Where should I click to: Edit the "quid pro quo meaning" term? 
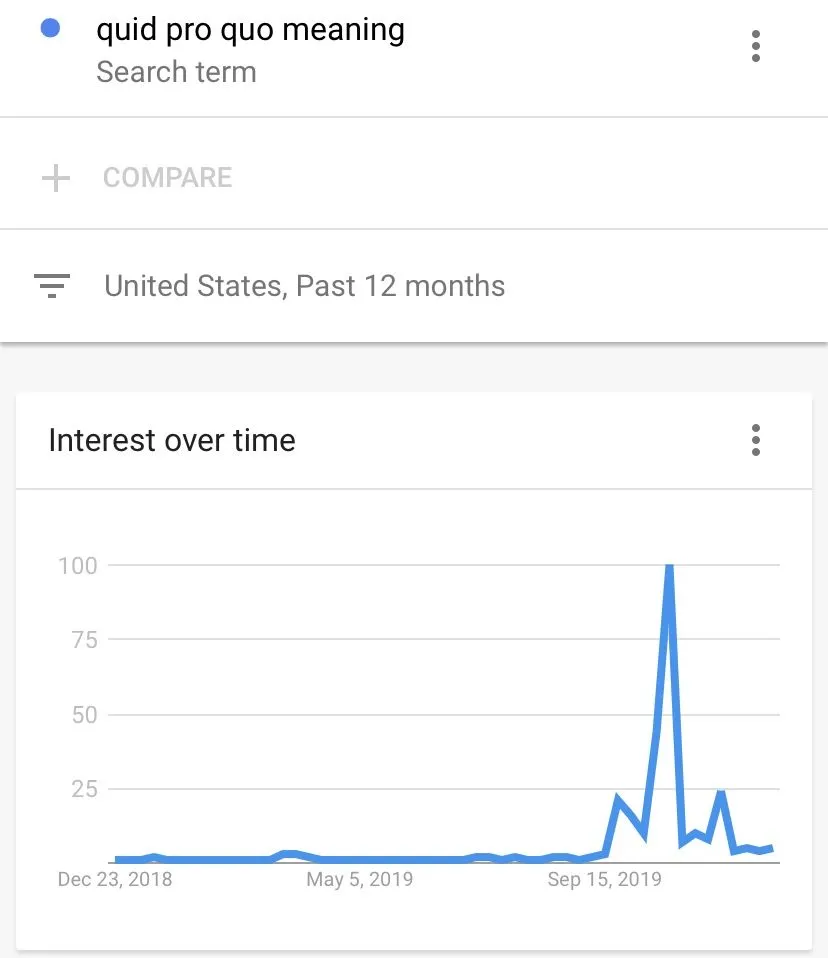pos(250,30)
